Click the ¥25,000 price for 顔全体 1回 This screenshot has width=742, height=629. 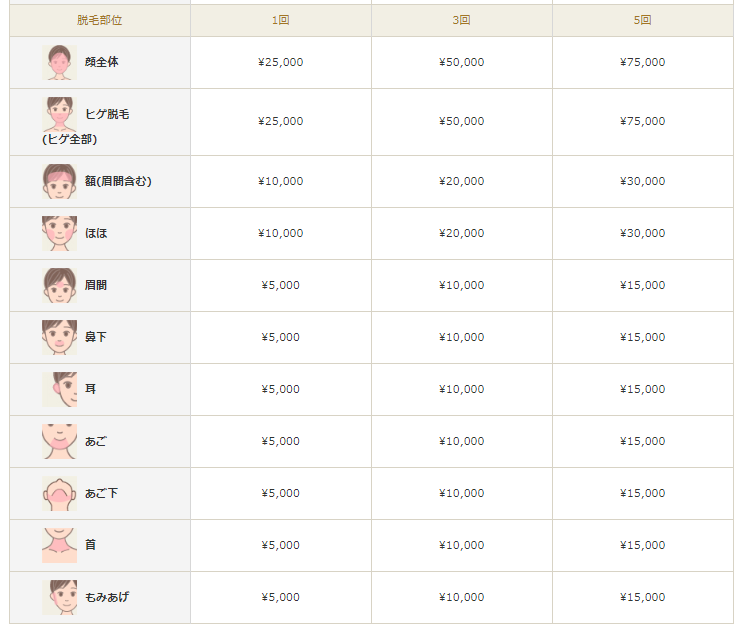(x=280, y=62)
